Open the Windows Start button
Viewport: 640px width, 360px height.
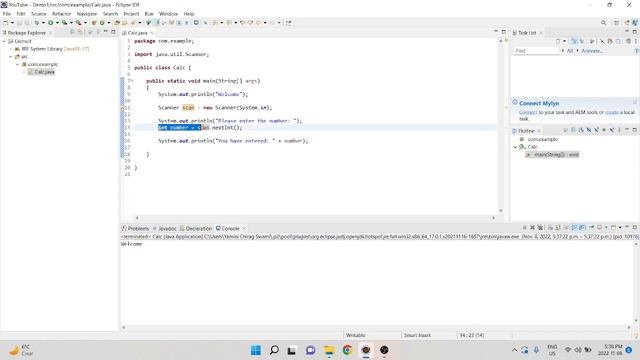coord(256,350)
